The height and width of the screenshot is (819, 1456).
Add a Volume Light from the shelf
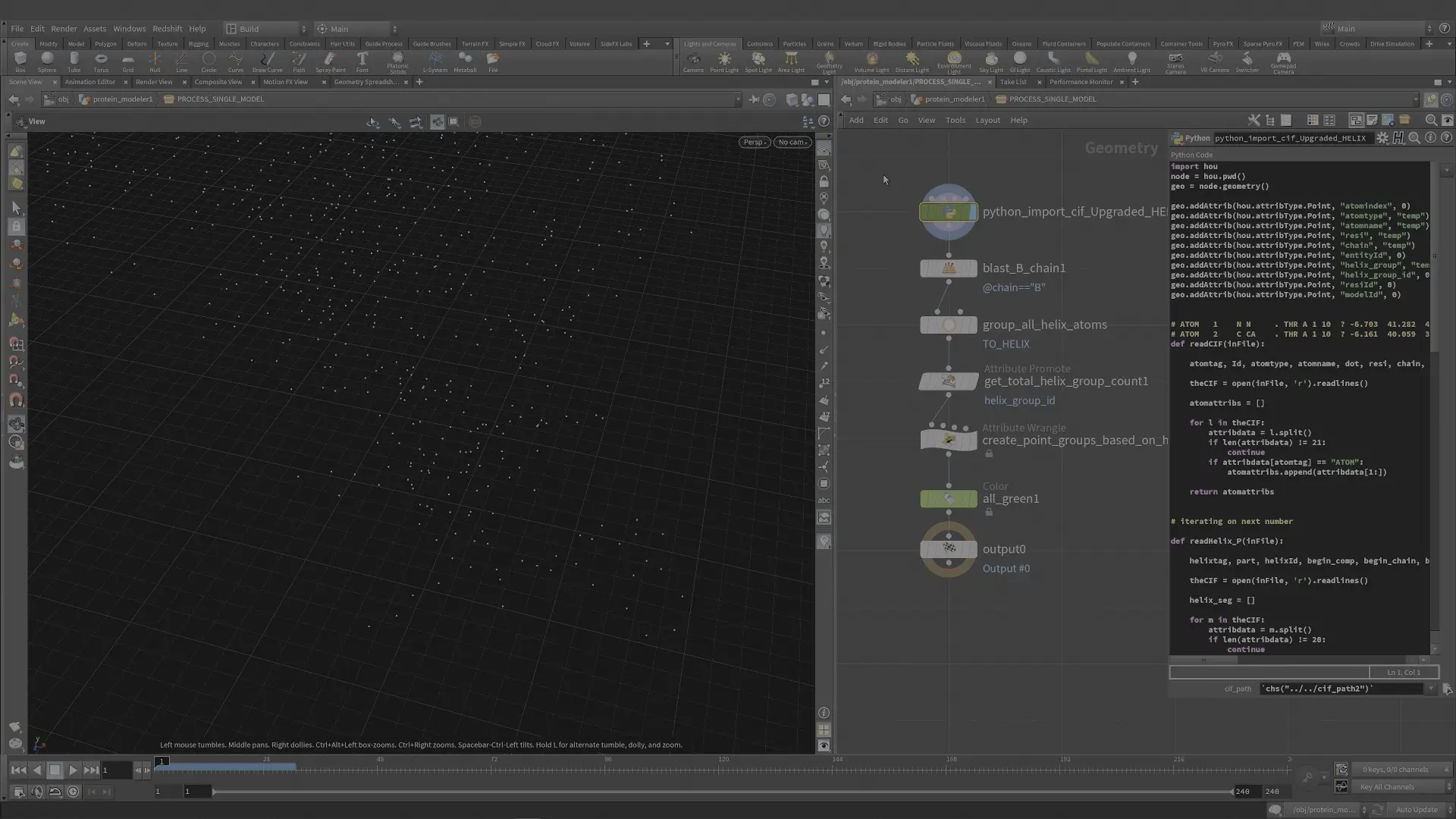pyautogui.click(x=871, y=62)
